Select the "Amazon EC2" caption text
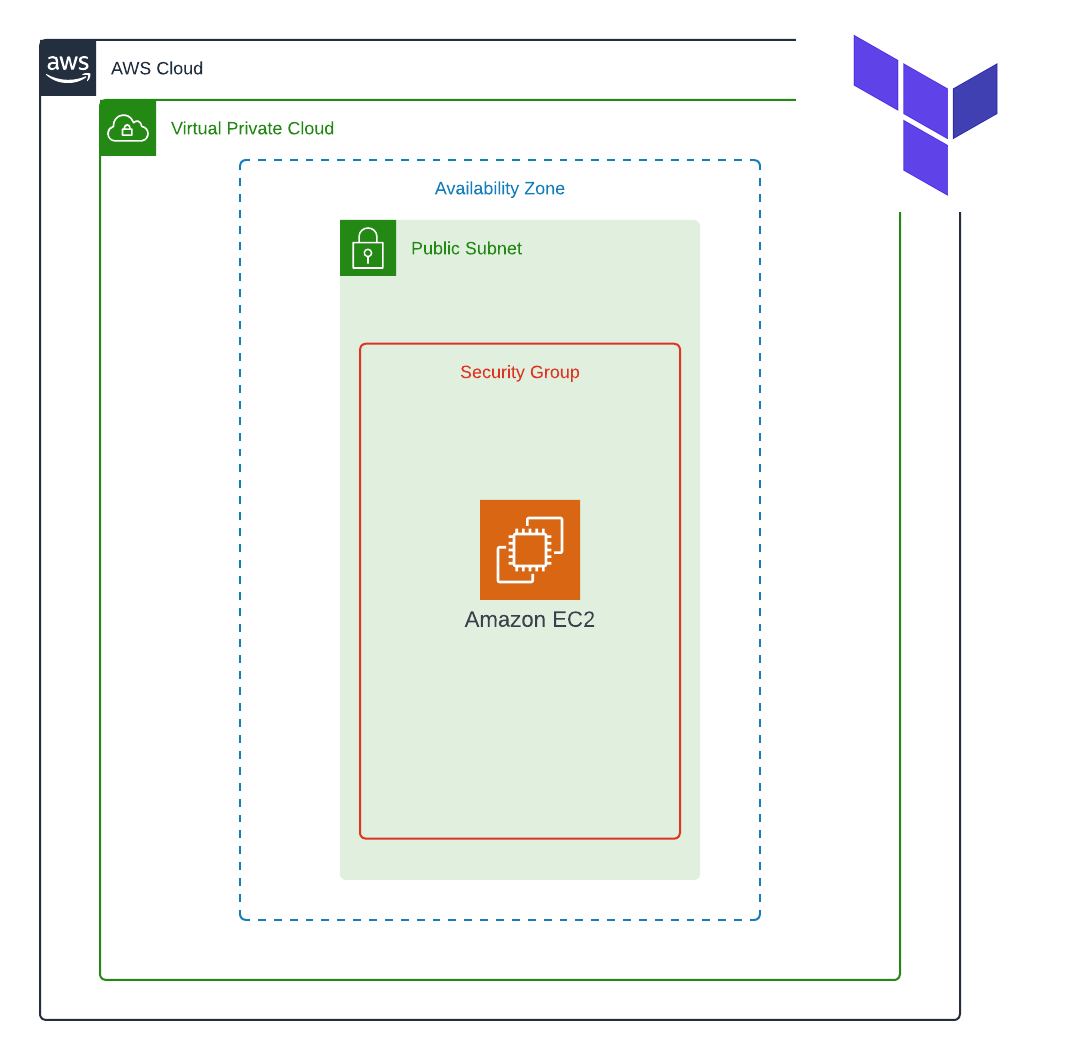1071x1060 pixels. pos(530,619)
